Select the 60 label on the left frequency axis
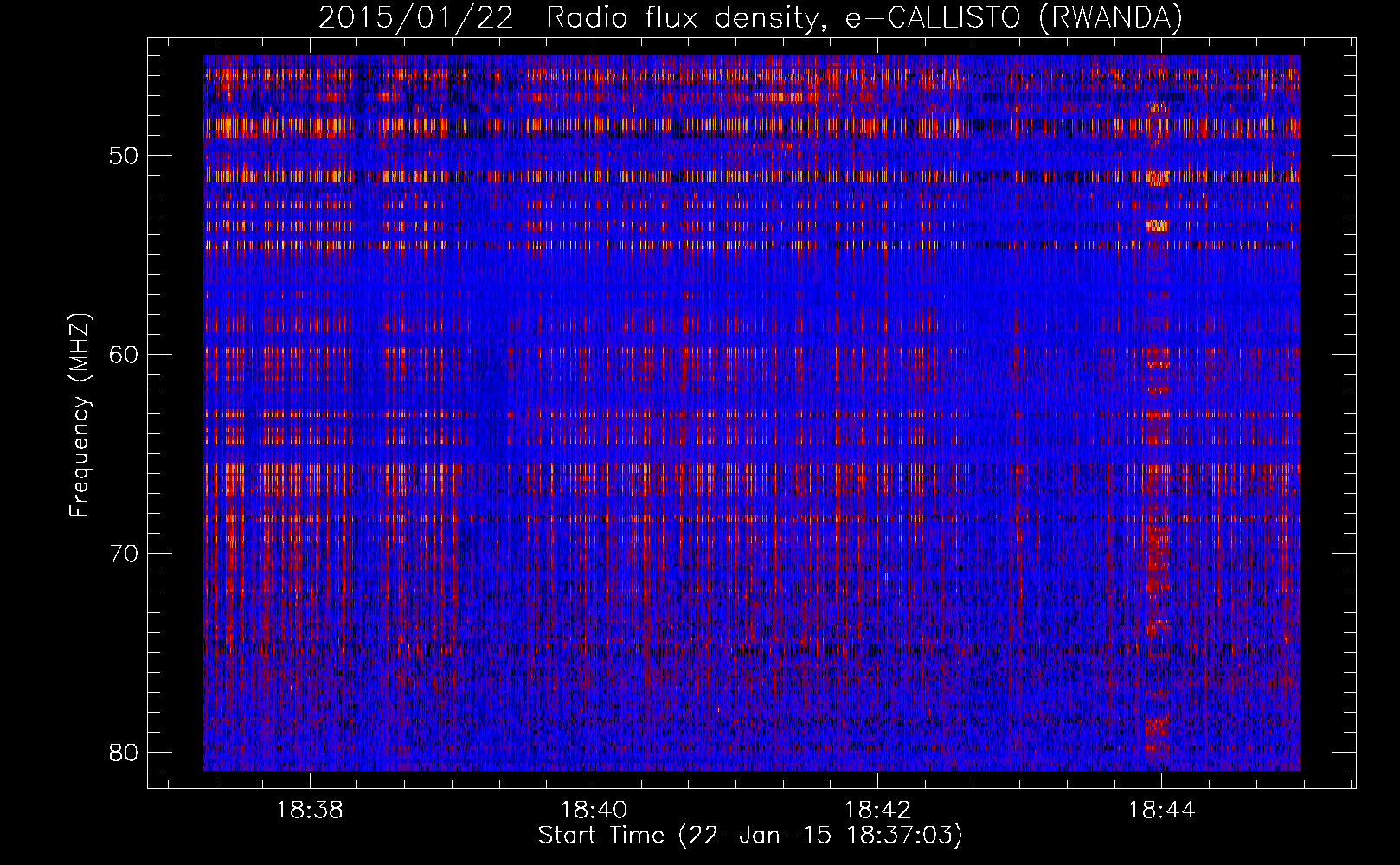Viewport: 1400px width, 865px height. point(124,355)
